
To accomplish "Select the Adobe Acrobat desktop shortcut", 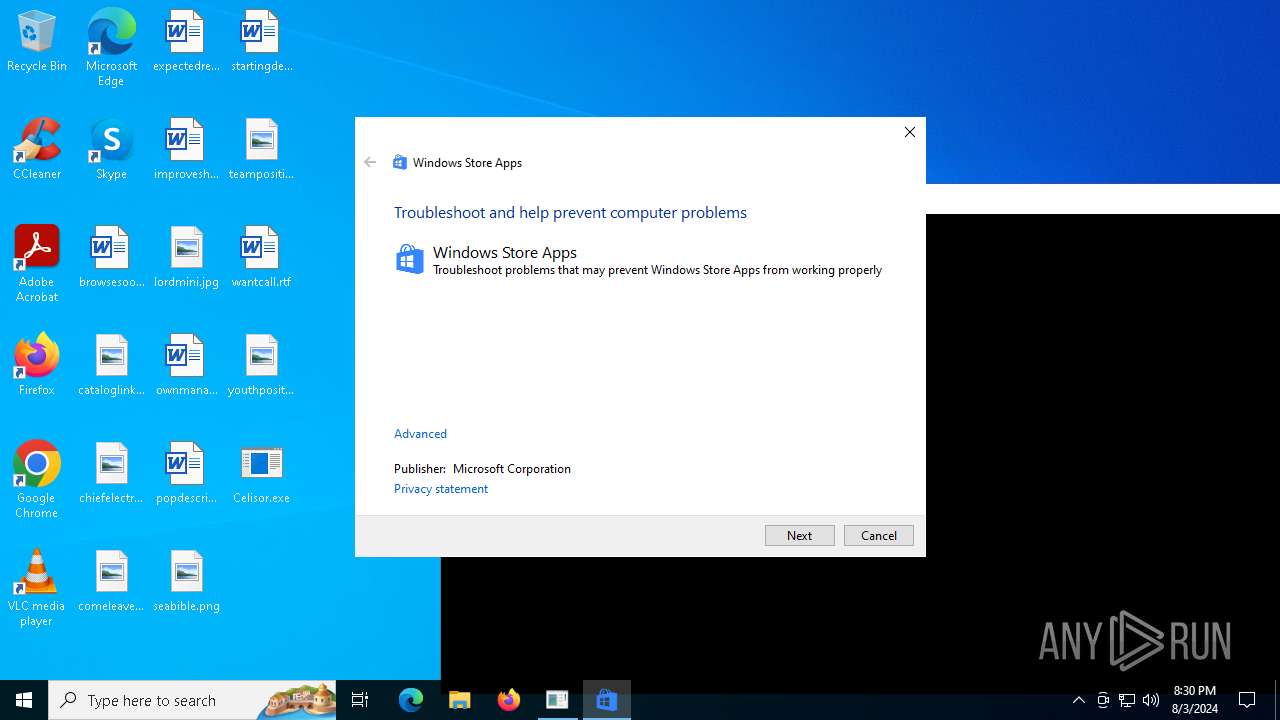I will [x=37, y=264].
